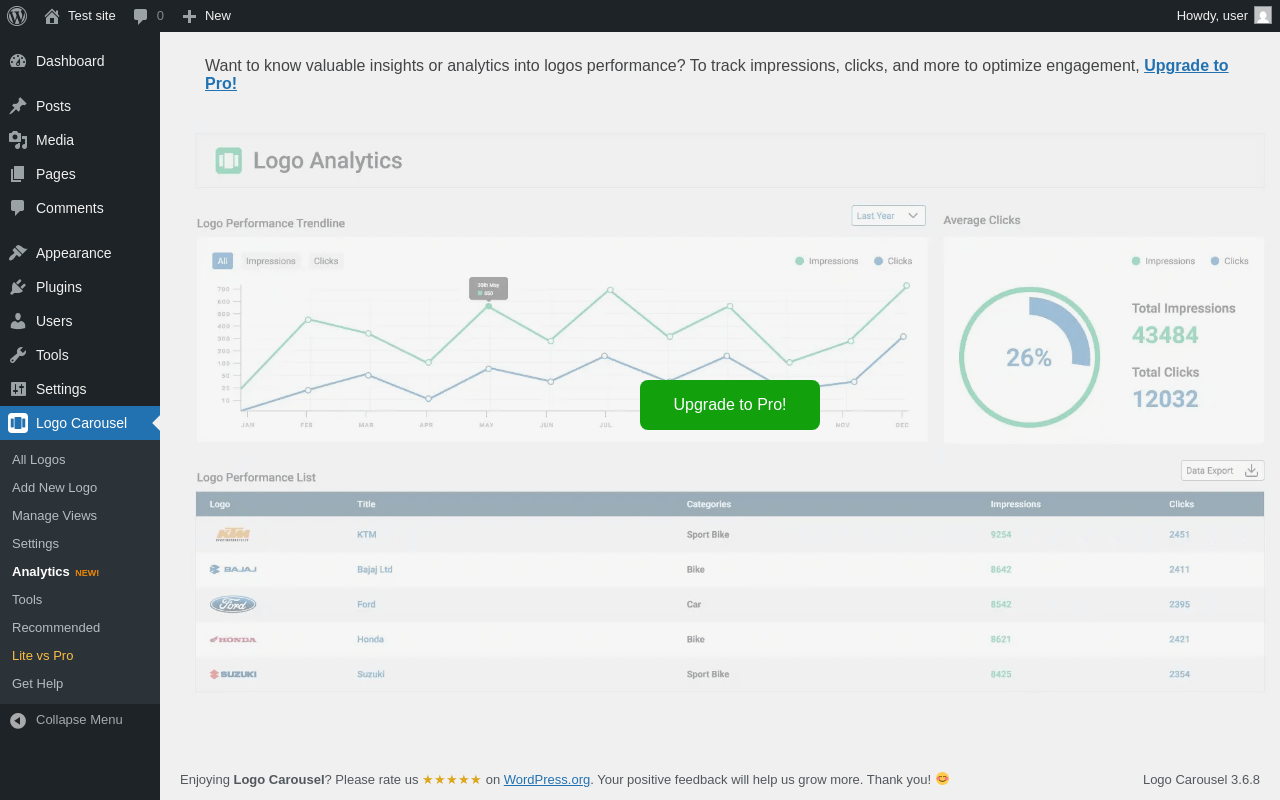Viewport: 1280px width, 800px height.
Task: Click the green Upgrade to Pro! button
Action: tap(730, 405)
